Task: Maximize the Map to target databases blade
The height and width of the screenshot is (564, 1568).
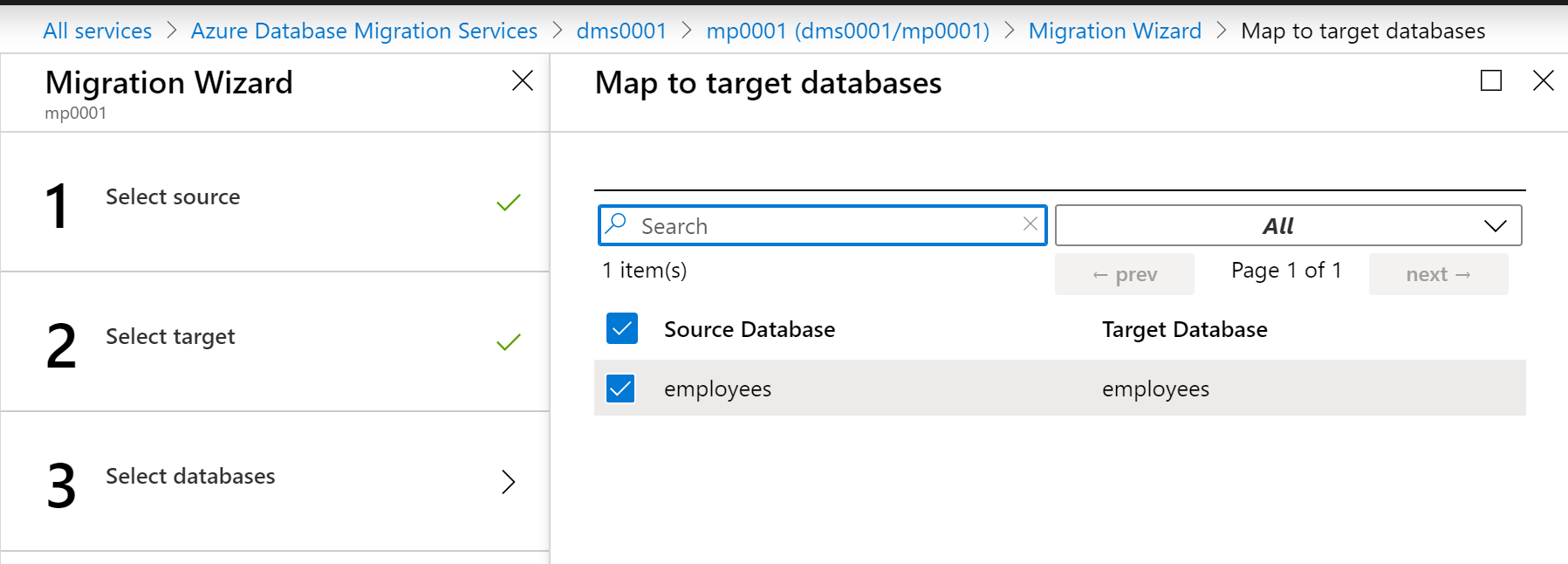Action: [x=1491, y=81]
